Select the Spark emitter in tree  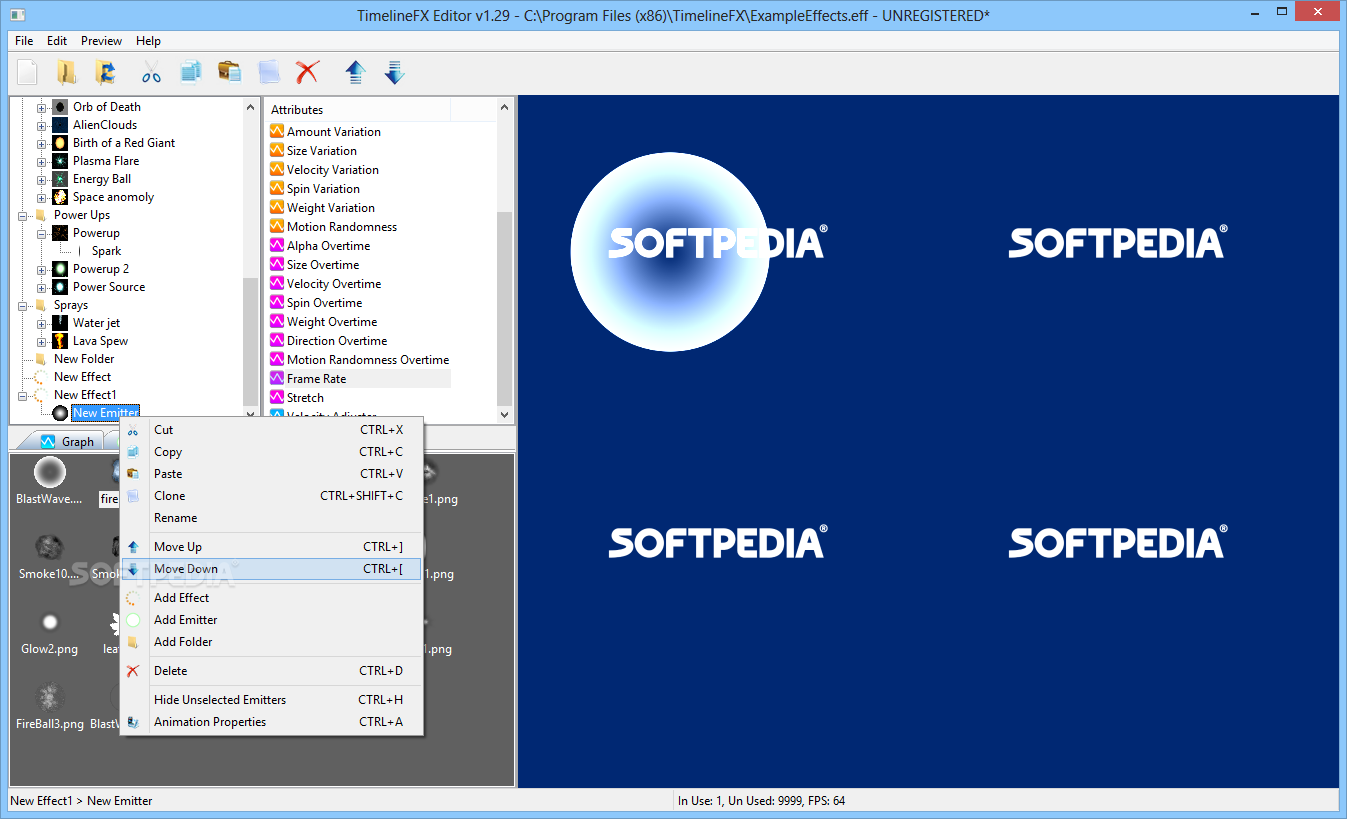(x=106, y=251)
